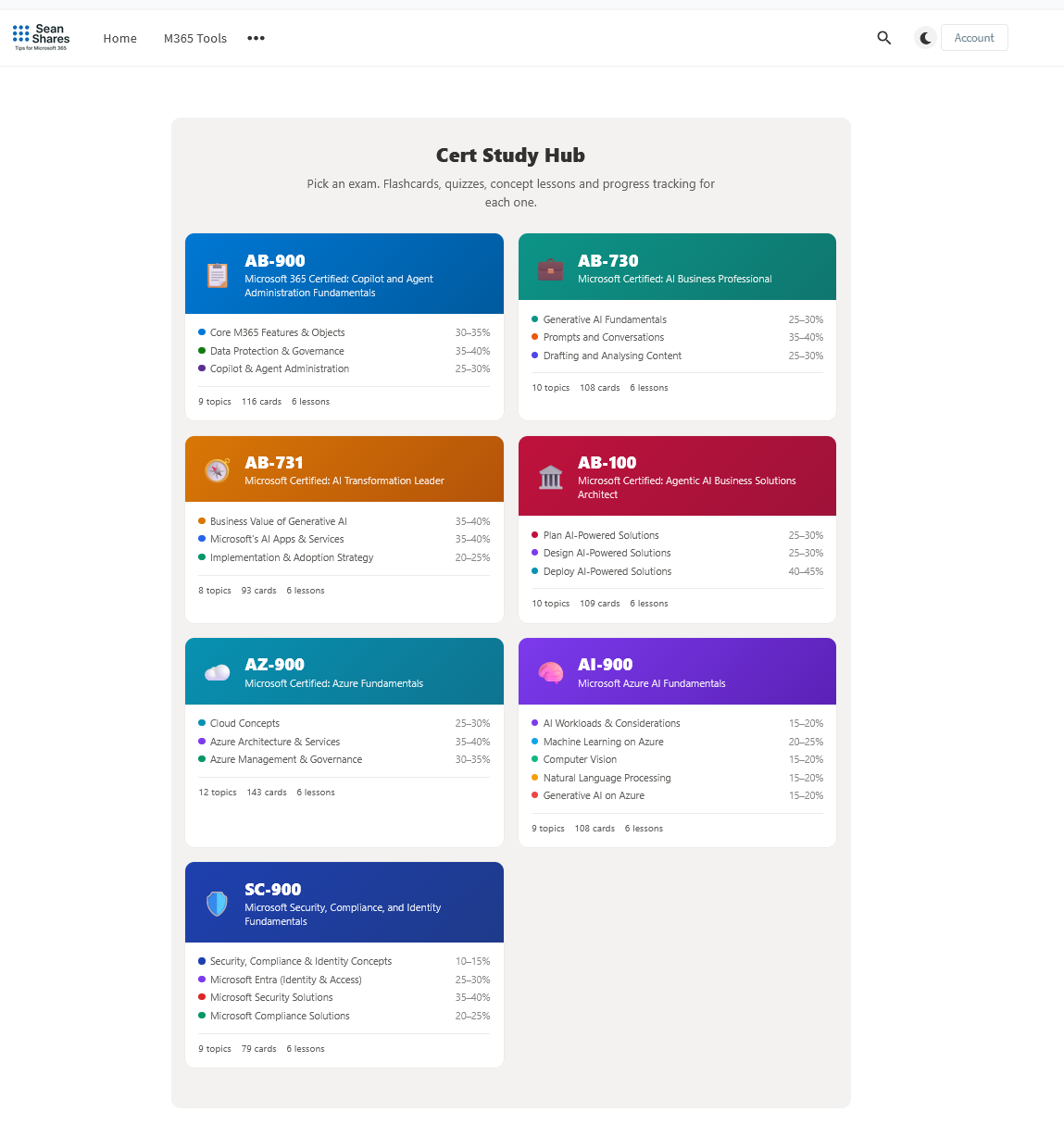This screenshot has width=1064, height=1124.
Task: Select Copilot & Agent Administration row
Action: point(344,368)
